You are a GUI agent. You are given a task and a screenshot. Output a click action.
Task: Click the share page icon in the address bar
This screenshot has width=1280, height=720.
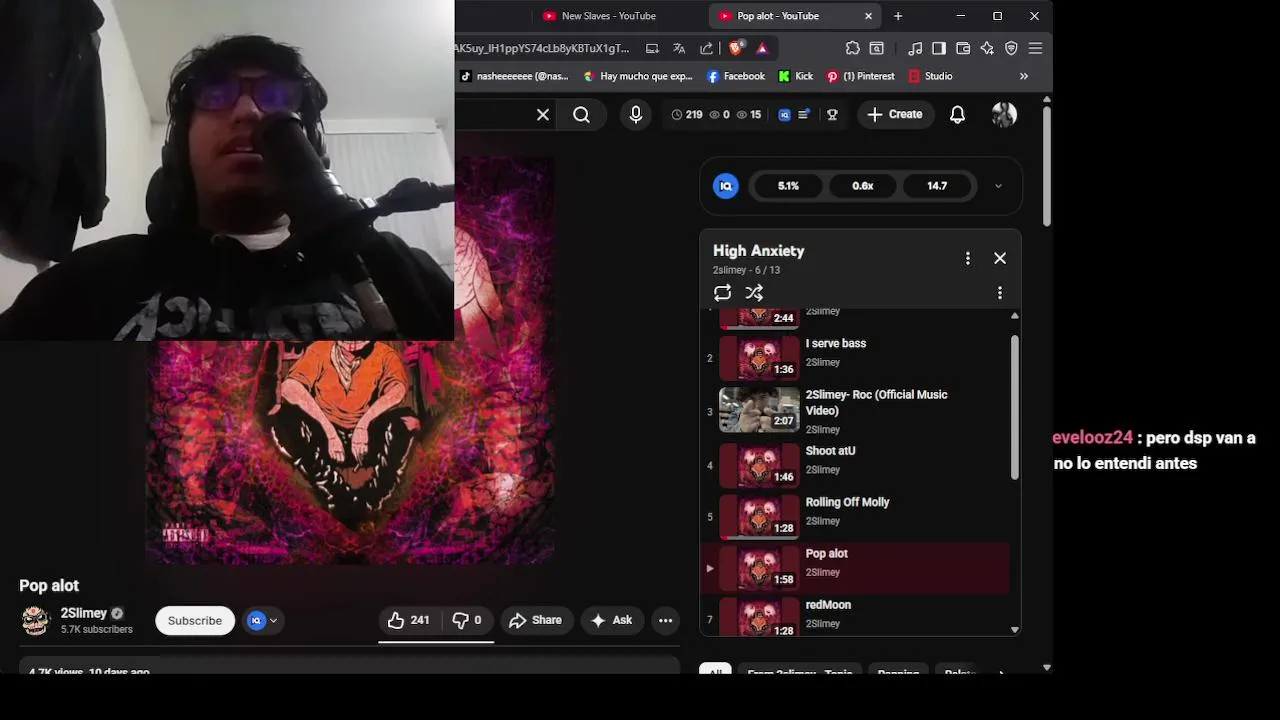(x=707, y=48)
